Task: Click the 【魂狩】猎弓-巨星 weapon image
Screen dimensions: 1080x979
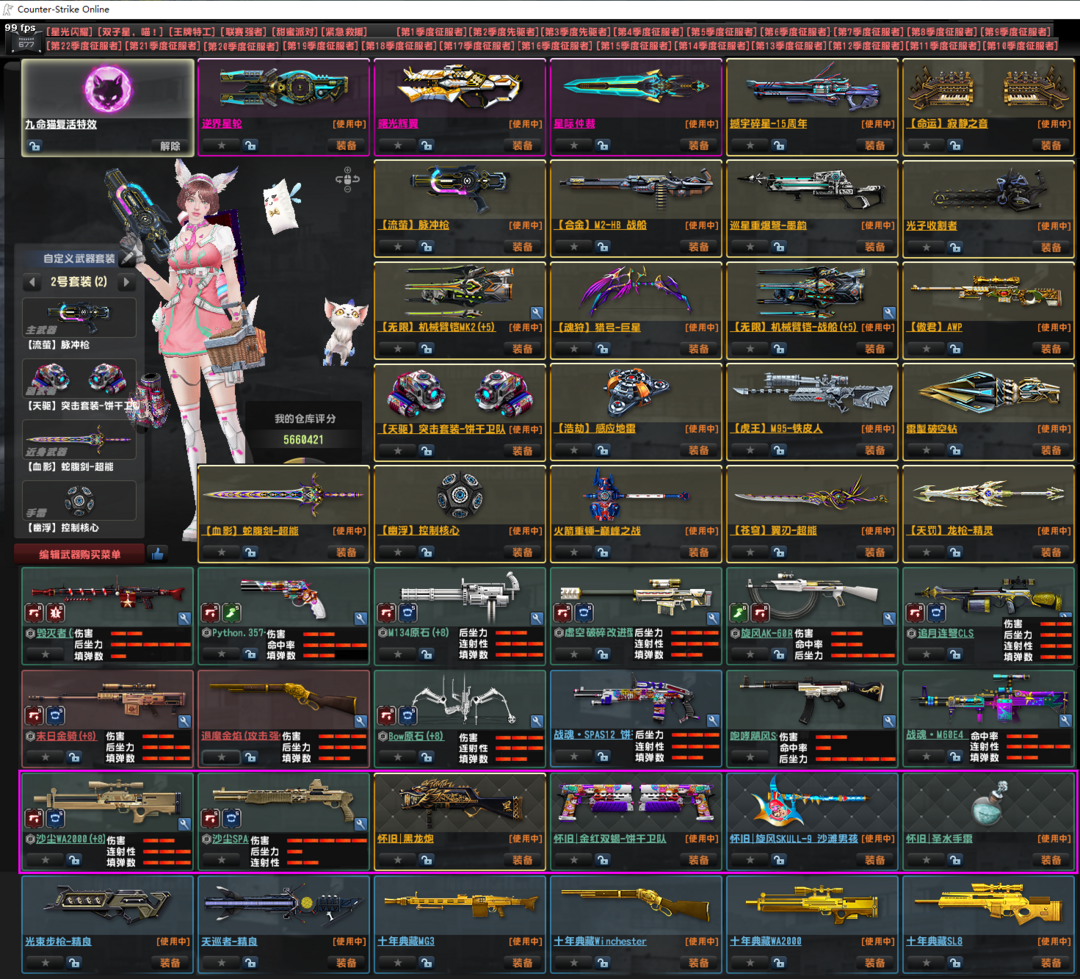Action: pyautogui.click(x=636, y=291)
